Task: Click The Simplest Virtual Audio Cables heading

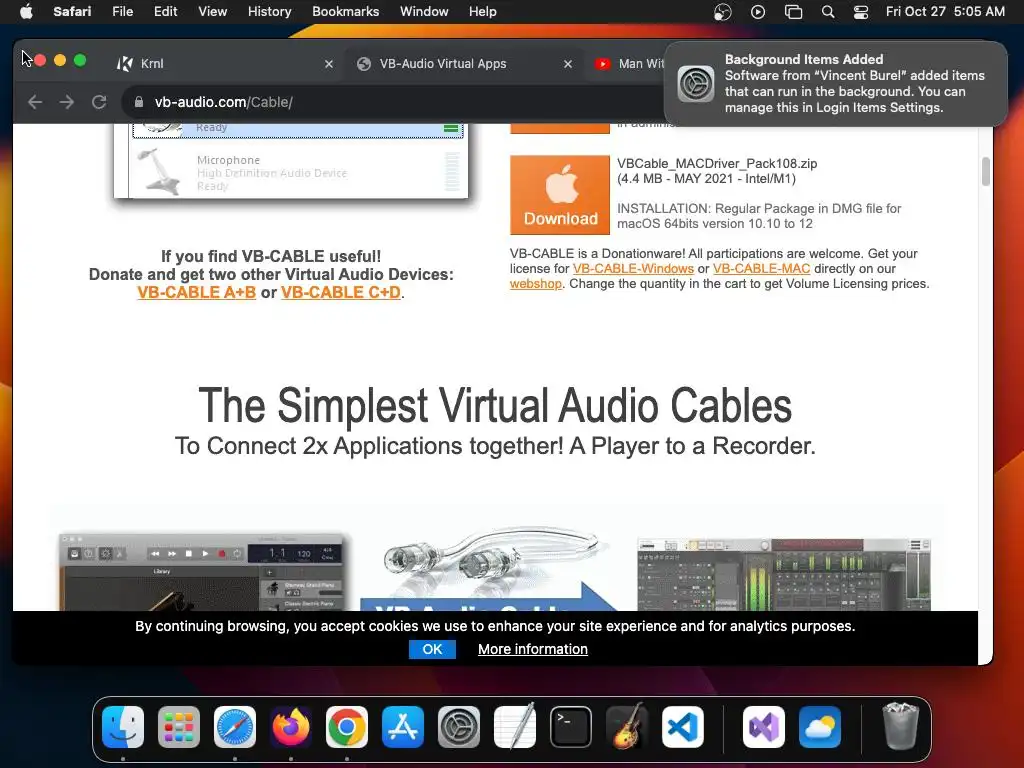Action: pyautogui.click(x=495, y=406)
